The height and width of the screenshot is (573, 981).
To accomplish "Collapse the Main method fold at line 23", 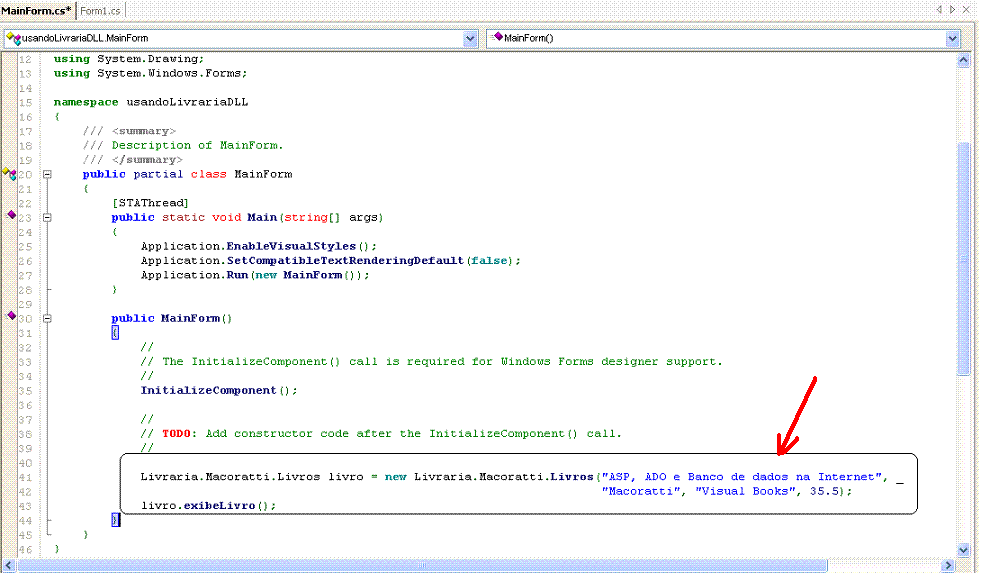I will click(x=47, y=218).
